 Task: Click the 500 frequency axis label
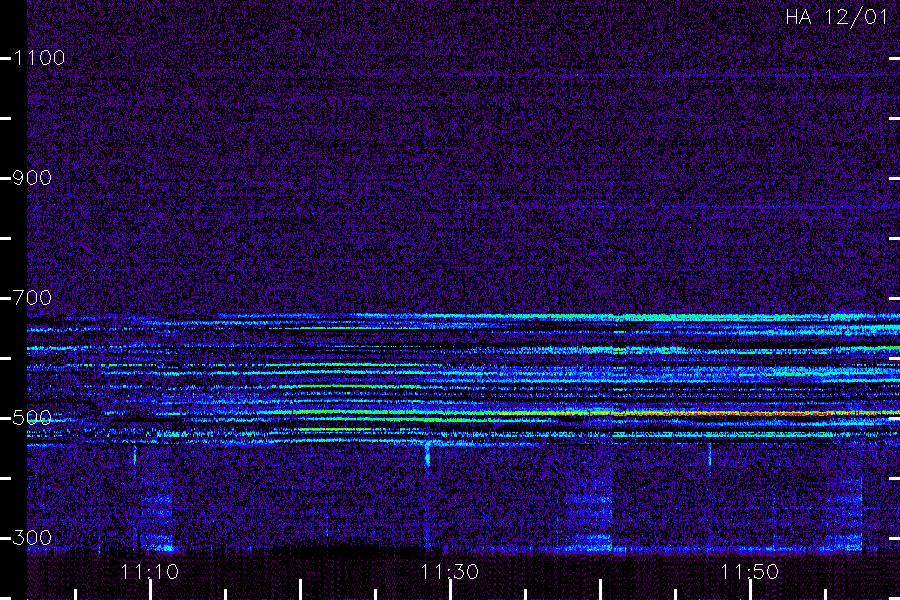(32, 418)
